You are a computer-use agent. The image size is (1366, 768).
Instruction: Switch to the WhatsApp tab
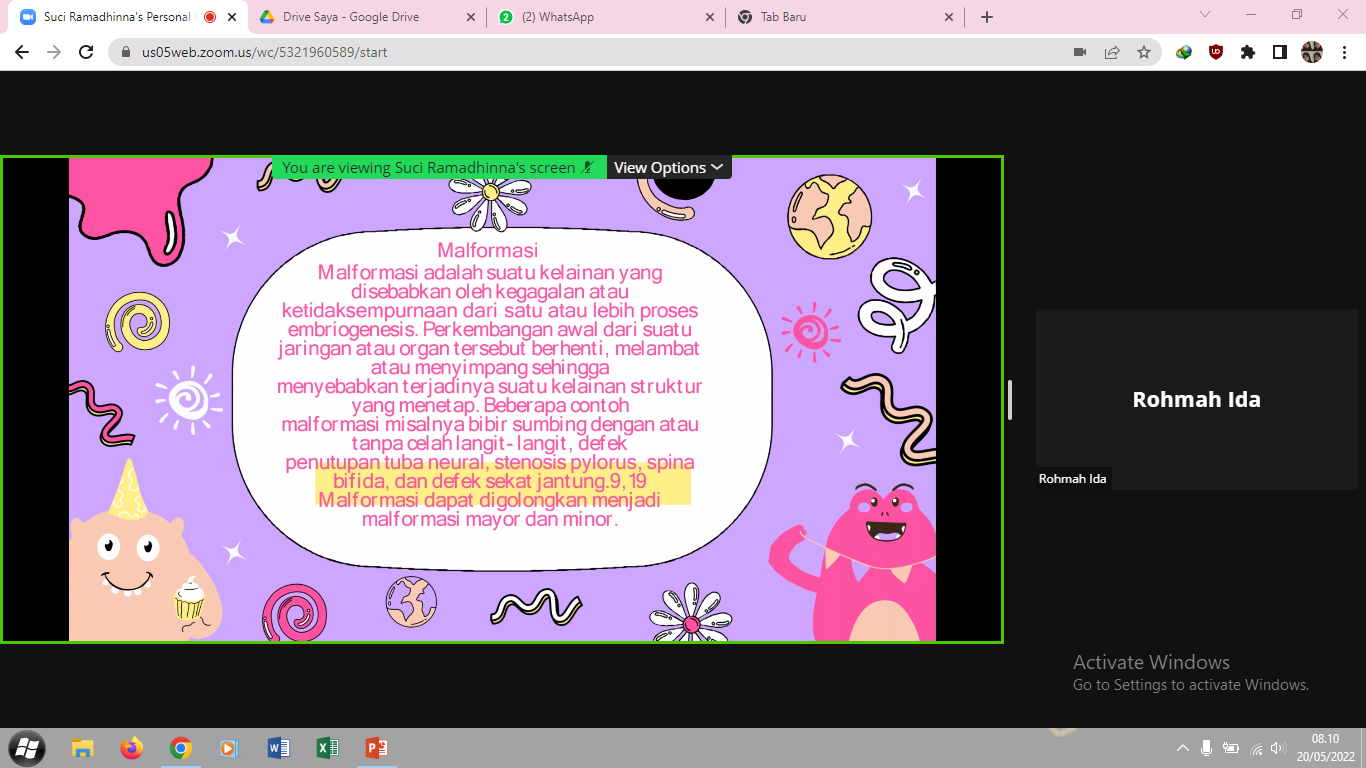(606, 17)
